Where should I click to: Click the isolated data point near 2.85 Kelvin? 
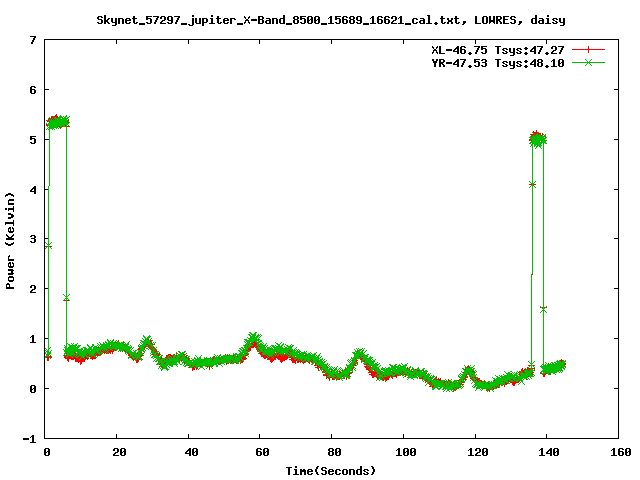(48, 245)
